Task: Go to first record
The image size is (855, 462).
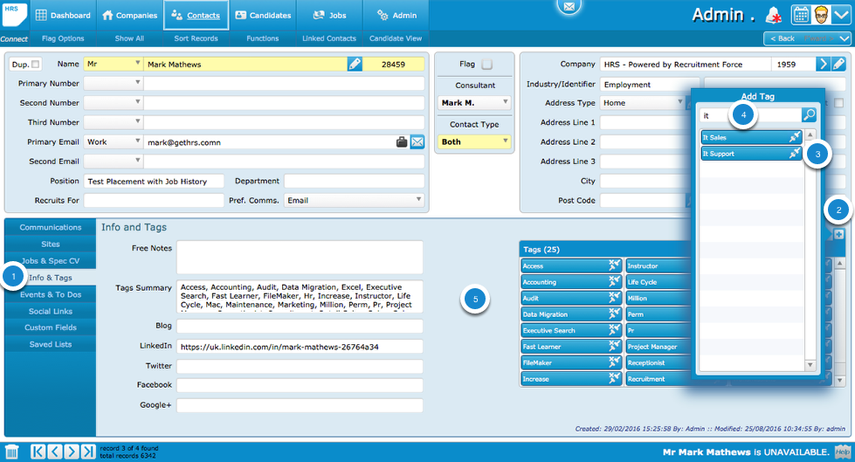Action: (x=38, y=452)
